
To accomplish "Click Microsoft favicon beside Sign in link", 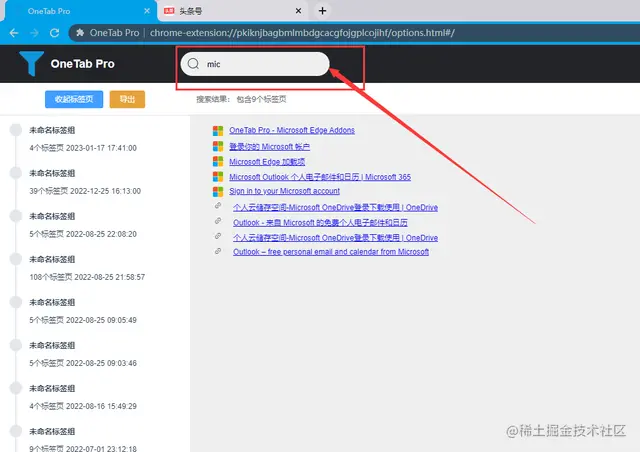I will click(218, 191).
